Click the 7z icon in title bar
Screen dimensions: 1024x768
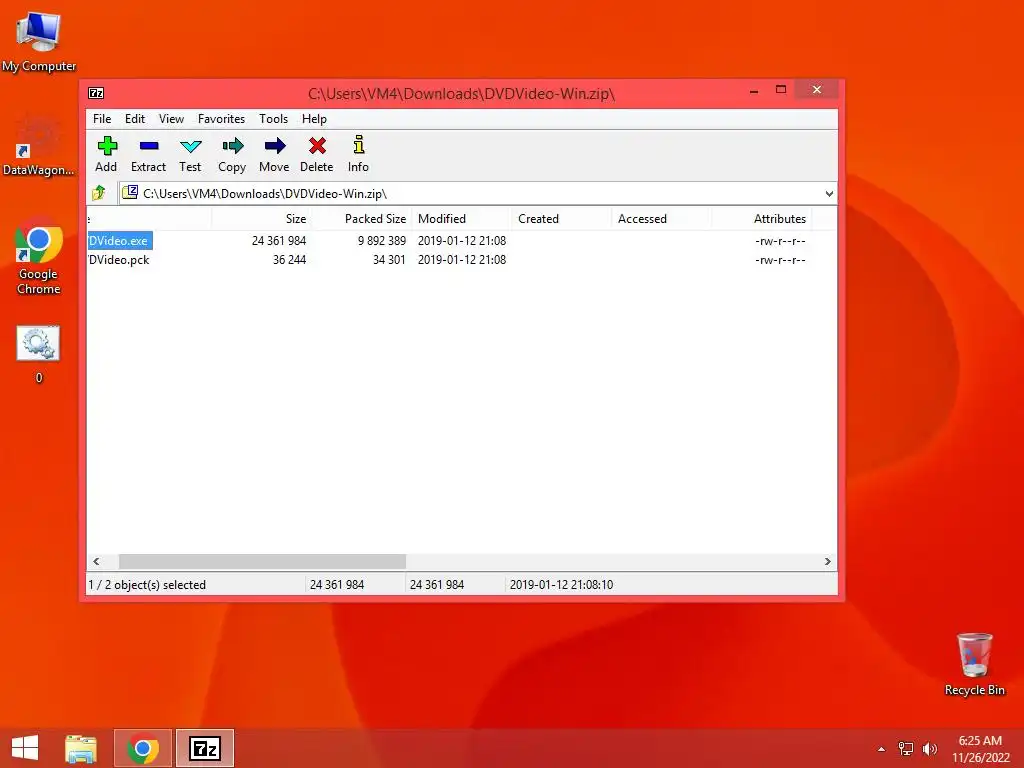(x=96, y=93)
